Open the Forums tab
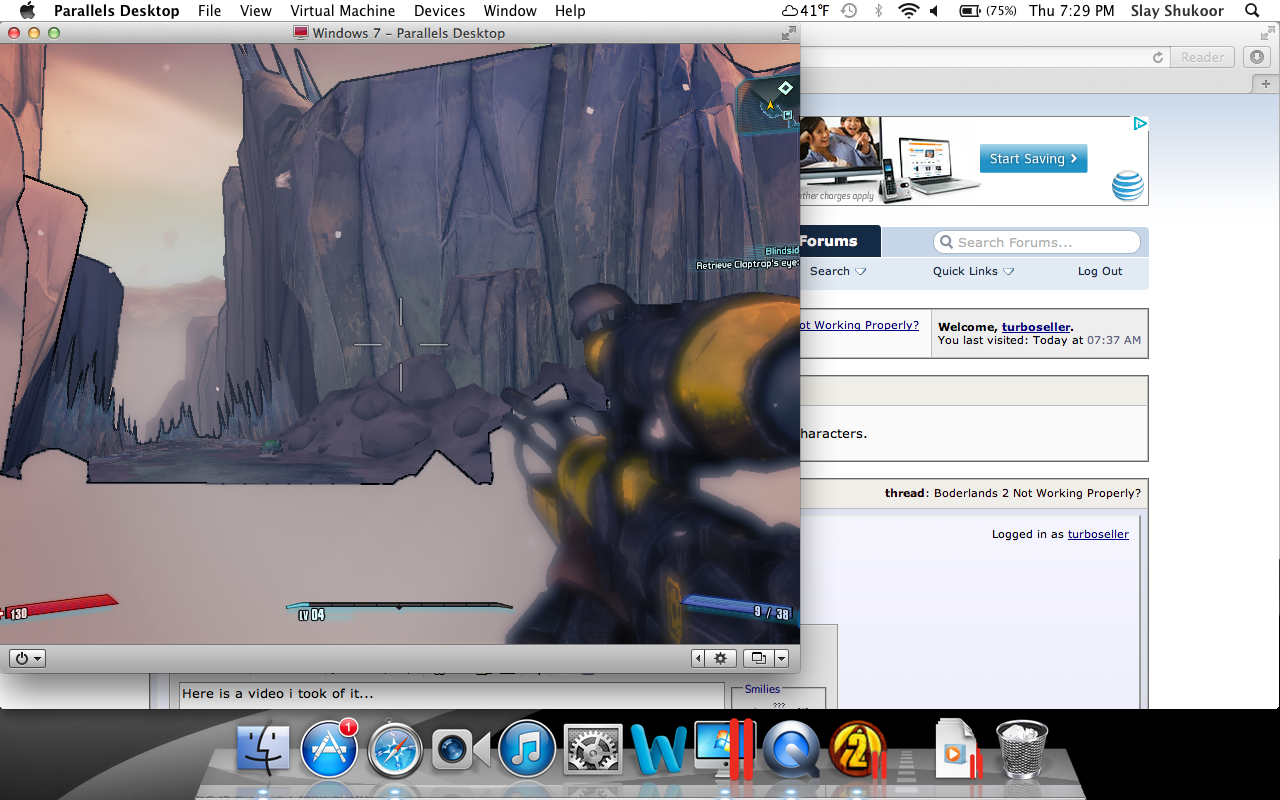The width and height of the screenshot is (1280, 800). [x=840, y=241]
